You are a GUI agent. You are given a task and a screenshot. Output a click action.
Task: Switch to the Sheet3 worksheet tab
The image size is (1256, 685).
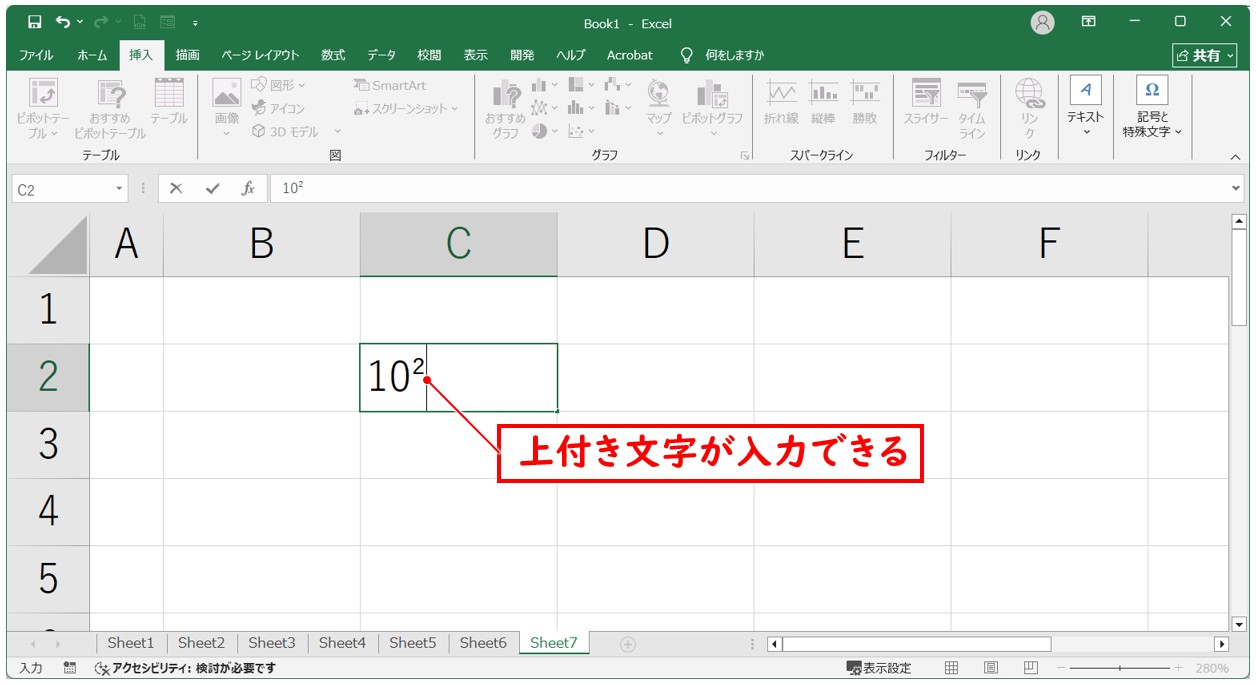pyautogui.click(x=271, y=643)
